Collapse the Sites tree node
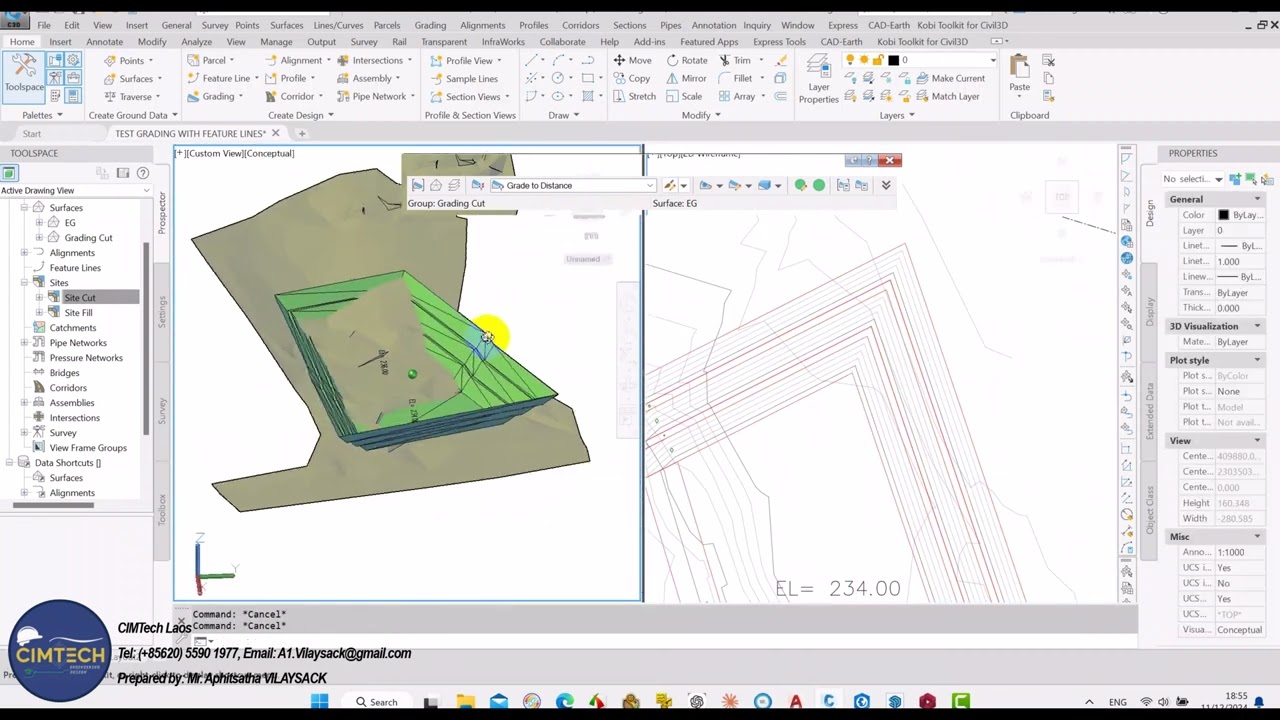 (x=24, y=282)
